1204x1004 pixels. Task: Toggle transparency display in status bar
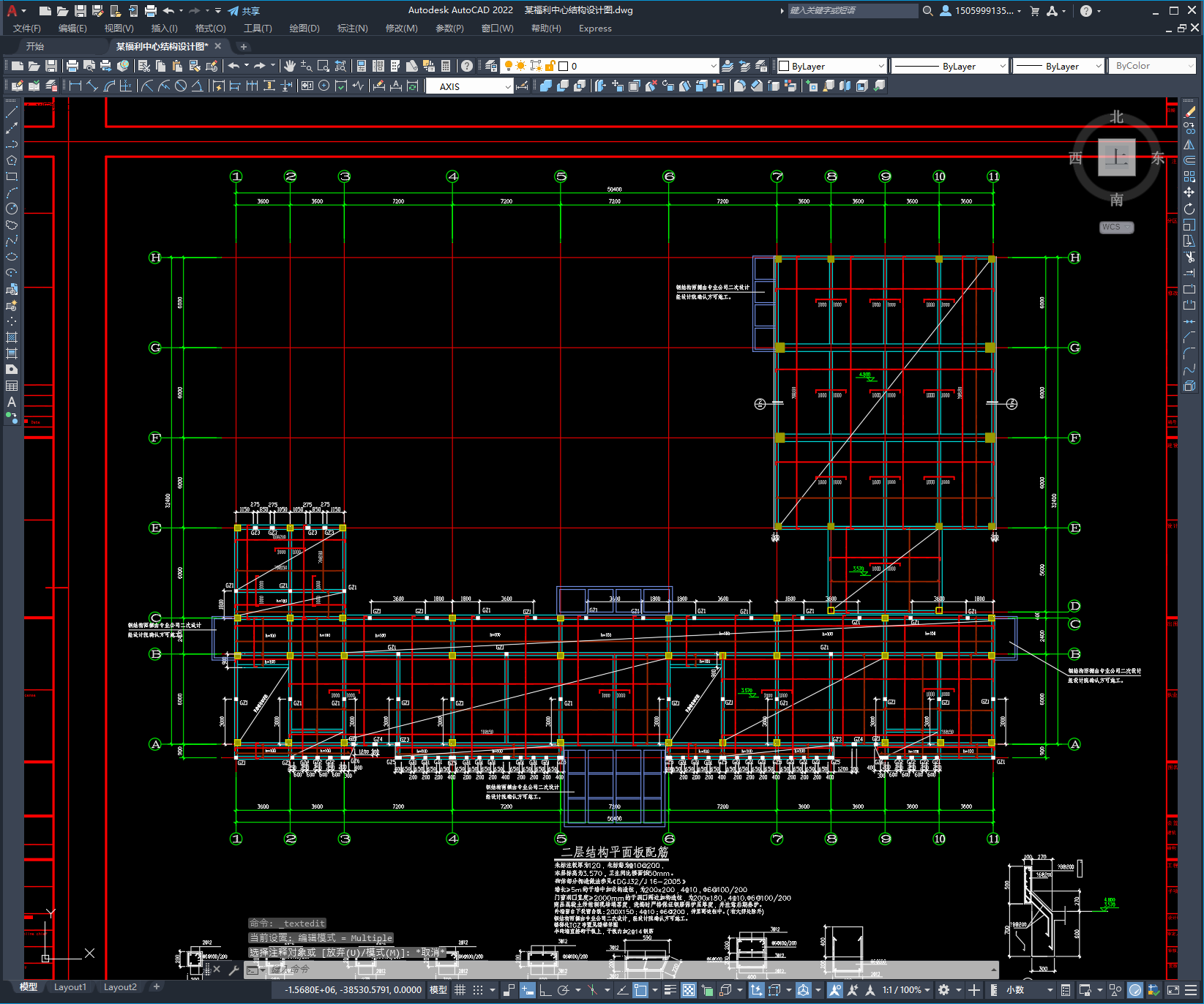click(689, 989)
